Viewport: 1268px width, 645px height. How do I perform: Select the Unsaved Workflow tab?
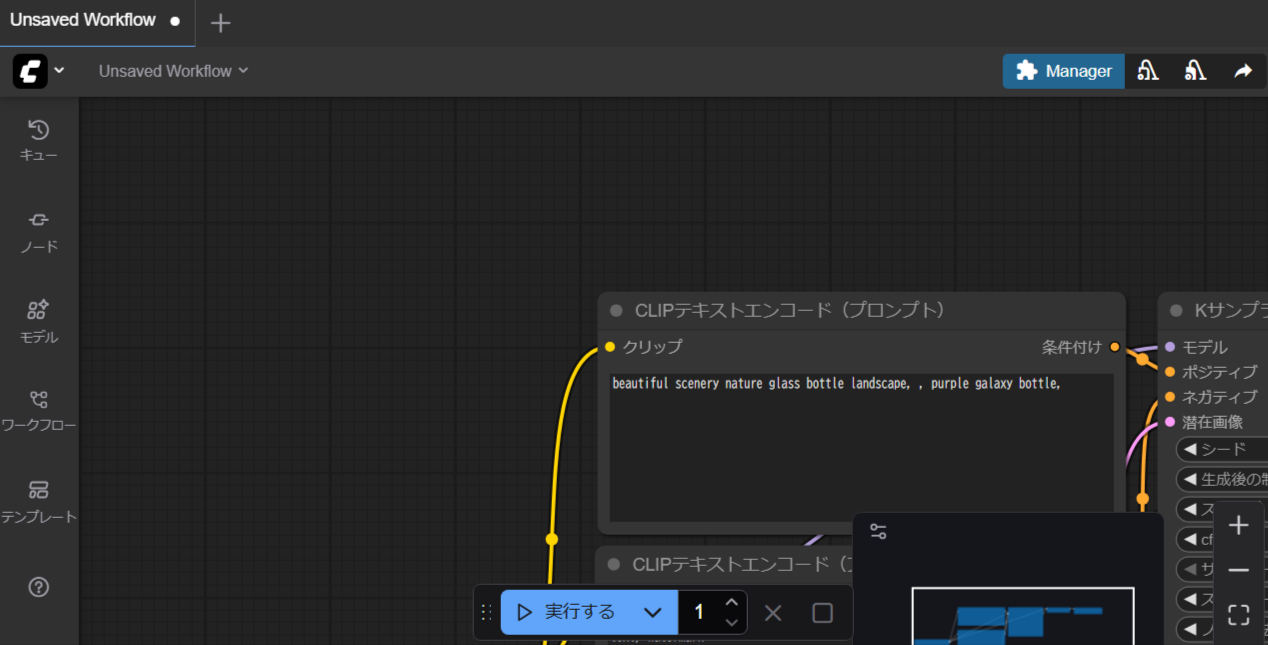[83, 21]
